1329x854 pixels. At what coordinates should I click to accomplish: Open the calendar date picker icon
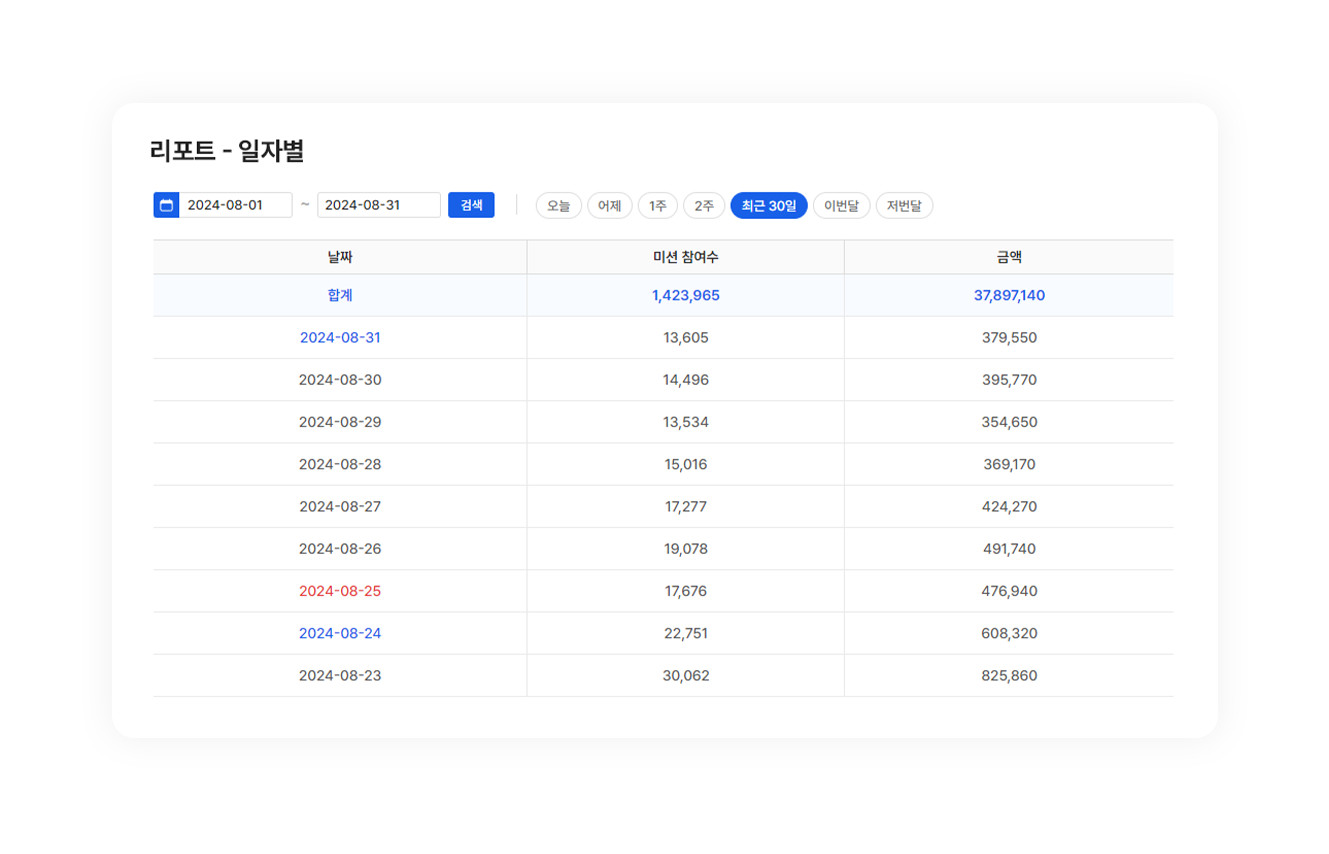166,205
